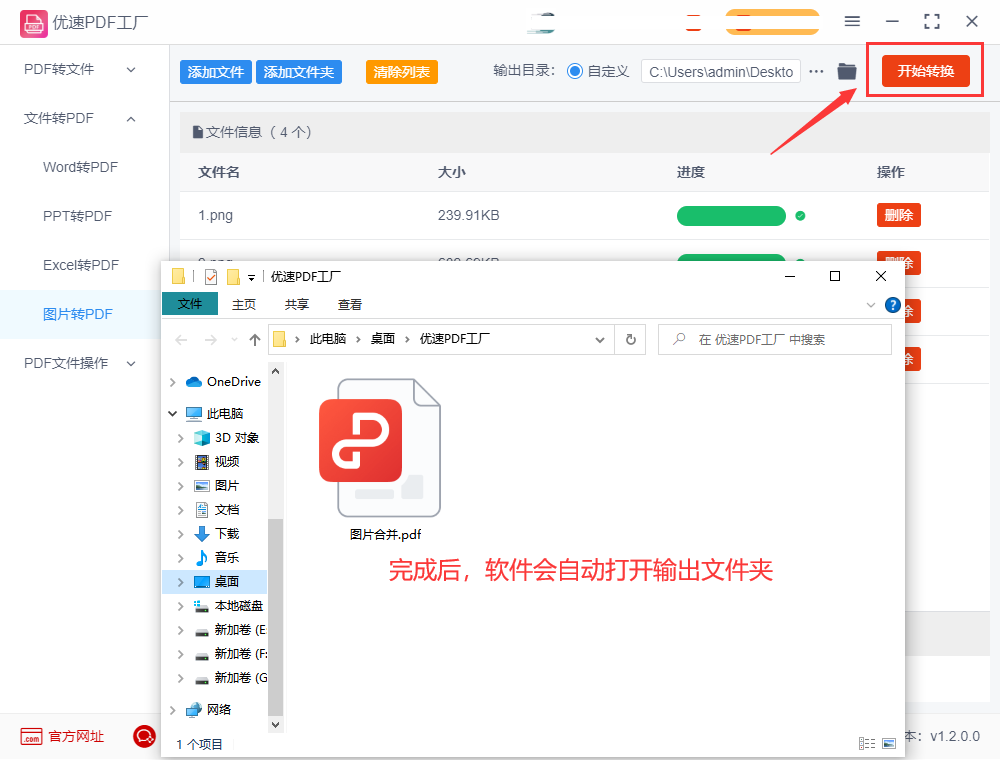Expand the Explorer ribbon chevron
Image resolution: width=1000 pixels, height=760 pixels.
pos(871,305)
